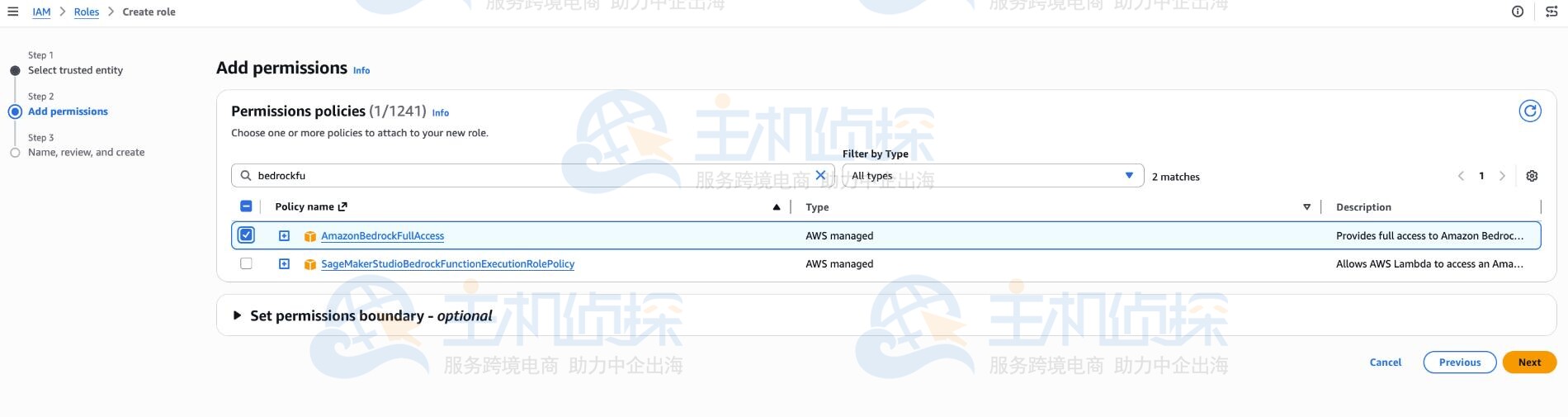The height and width of the screenshot is (417, 1568).
Task: Select Step 1 trusted entity indicator
Action: tap(15, 70)
